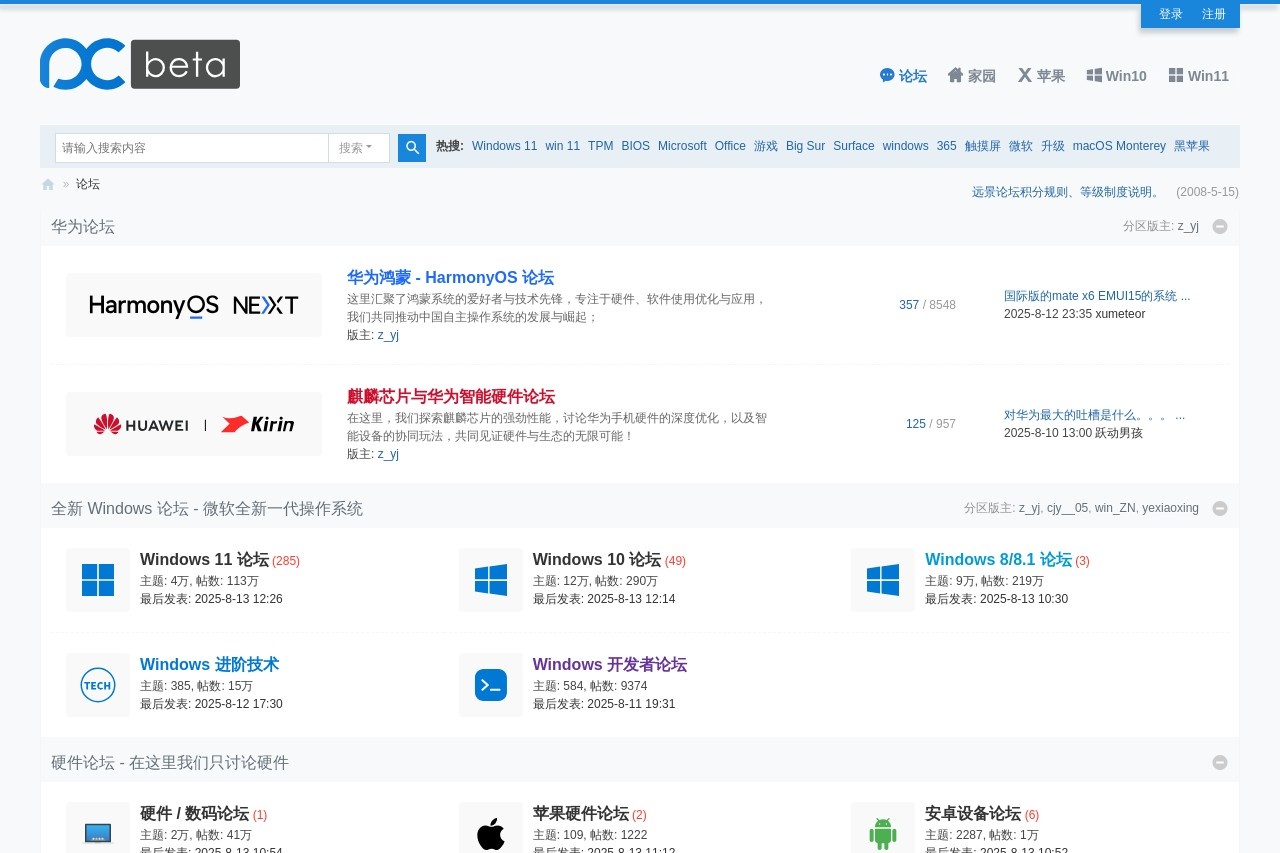Click hot search term Microsoft
The height and width of the screenshot is (853, 1280).
682,146
